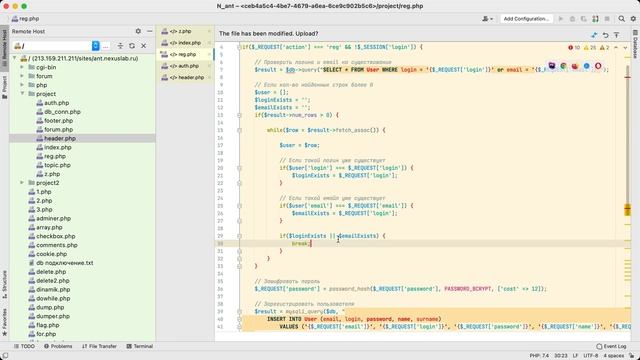Image resolution: width=640 pixels, height=360 pixels.
Task: Click the upload sync icon in notification bar
Action: tap(594, 35)
